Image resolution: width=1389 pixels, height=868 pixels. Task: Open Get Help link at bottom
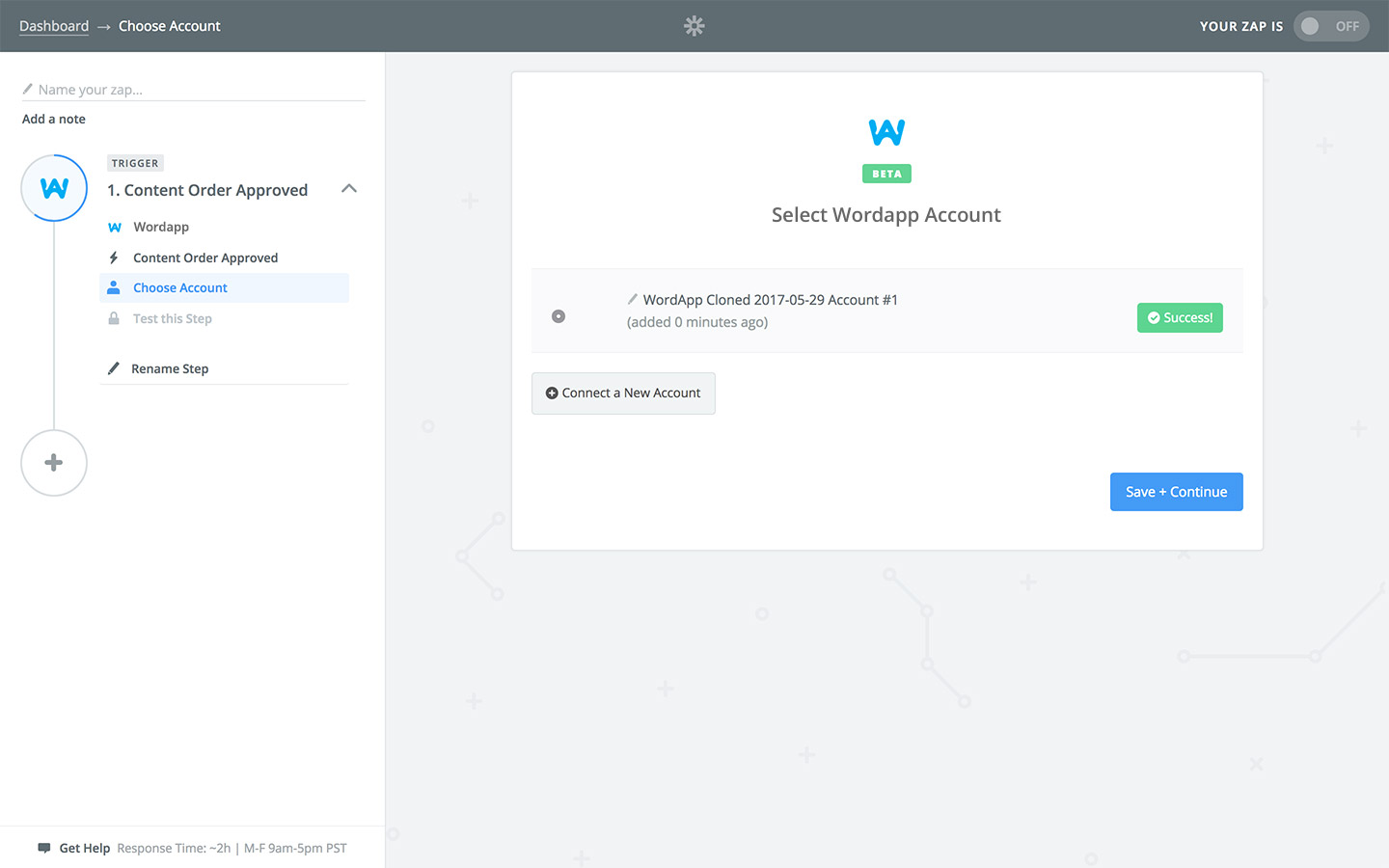[85, 849]
